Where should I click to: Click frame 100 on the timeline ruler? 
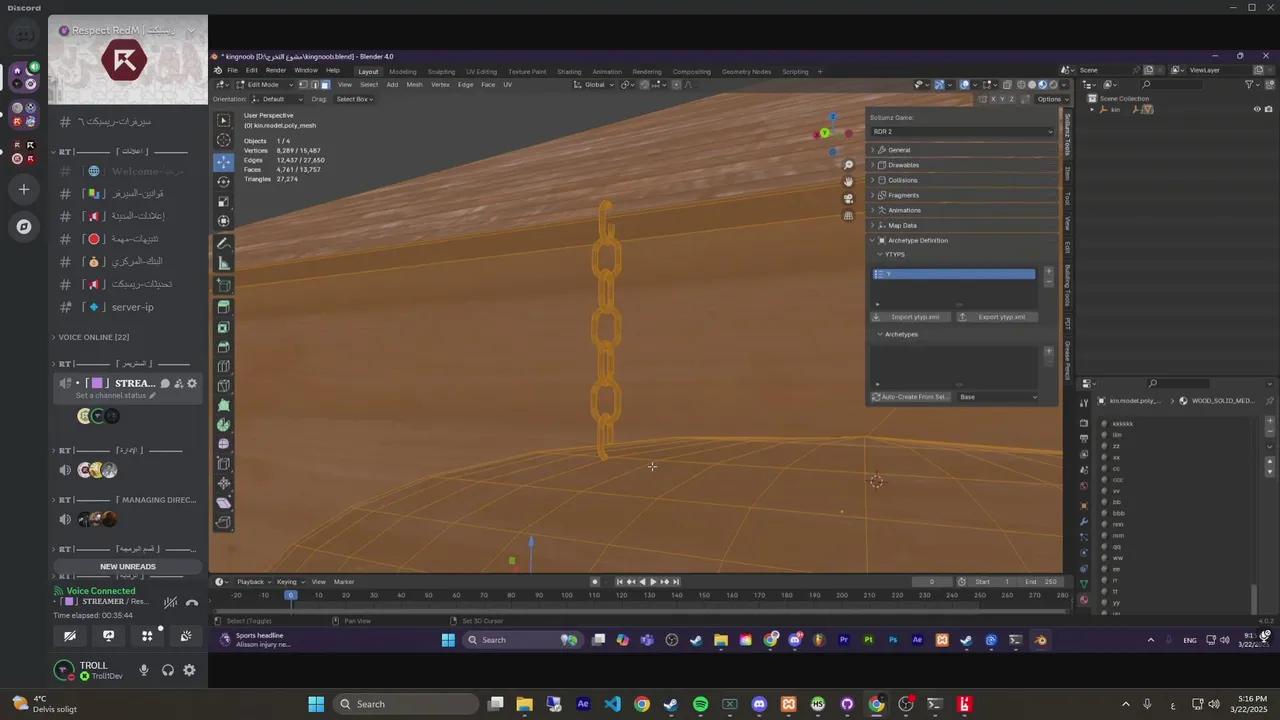[x=566, y=595]
